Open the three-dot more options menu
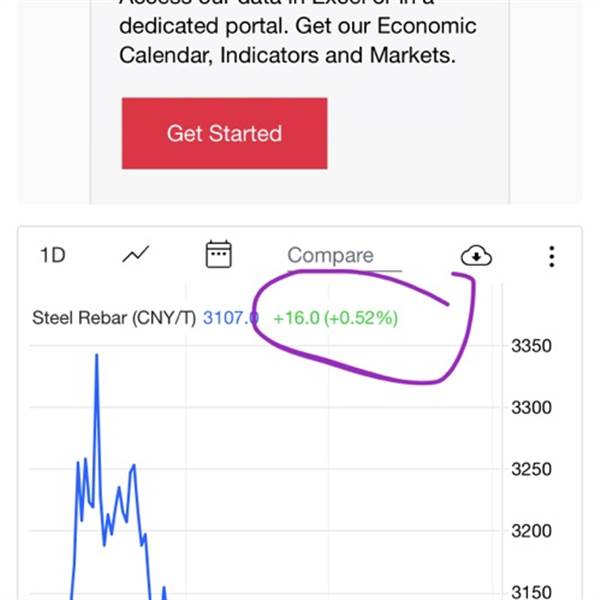 (551, 256)
